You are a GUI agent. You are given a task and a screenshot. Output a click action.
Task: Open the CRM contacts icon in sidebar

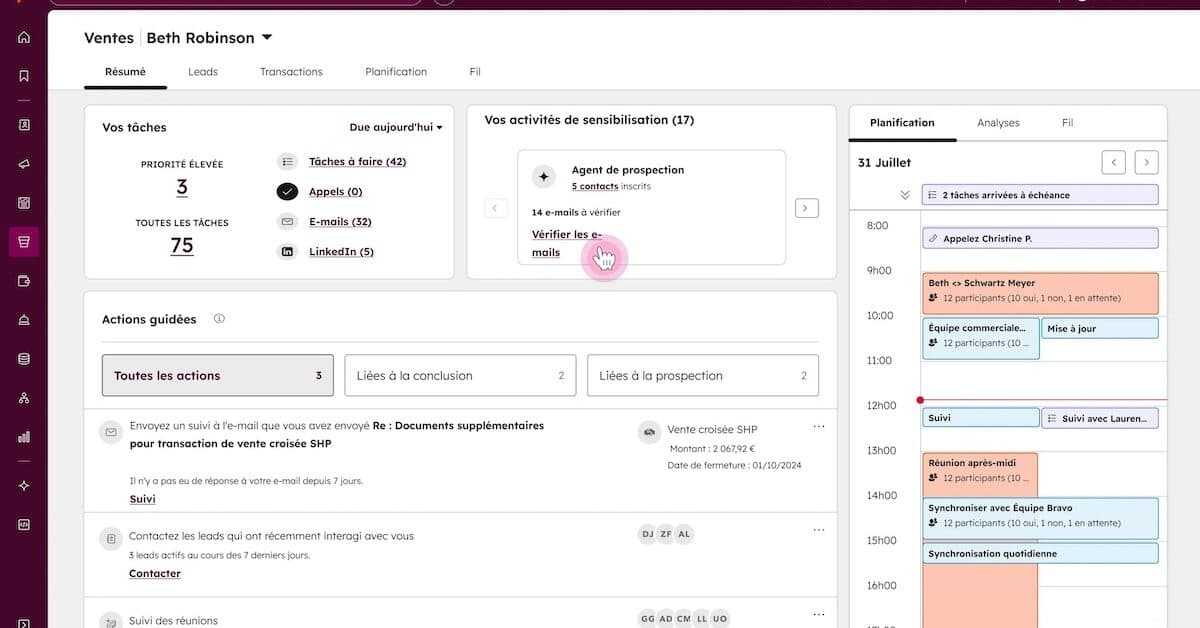click(24, 125)
